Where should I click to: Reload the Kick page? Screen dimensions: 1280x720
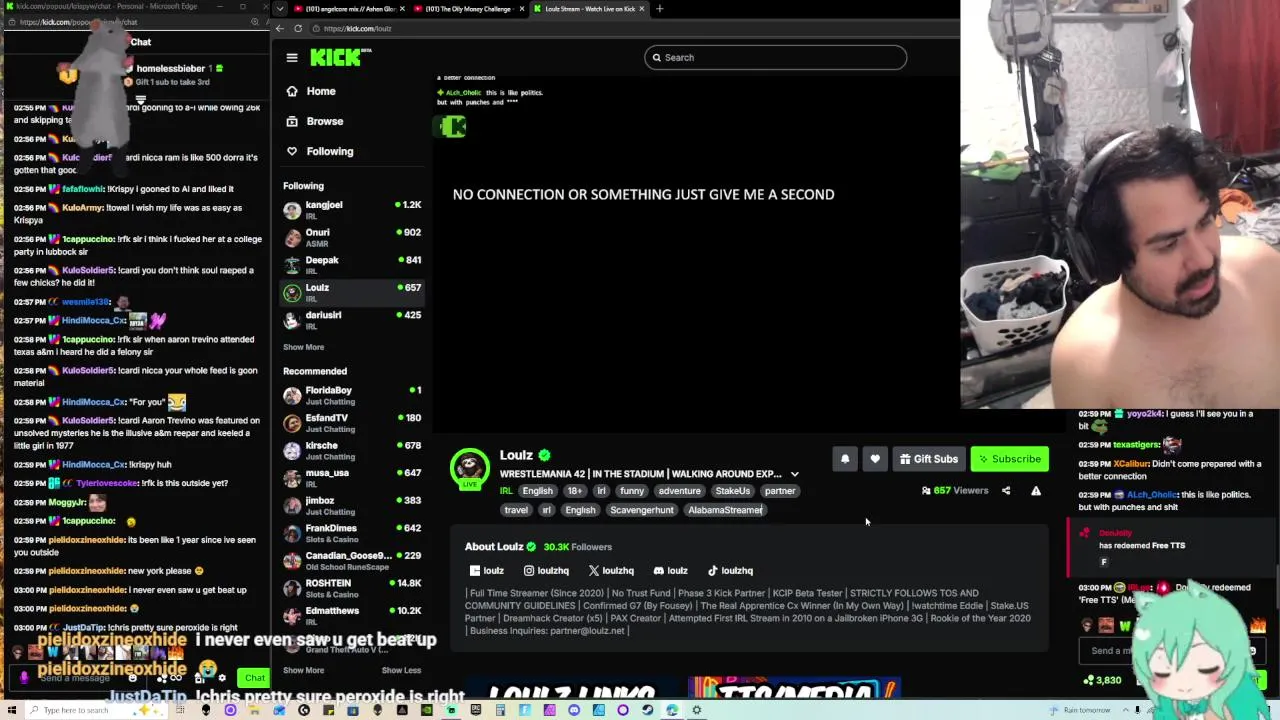298,28
